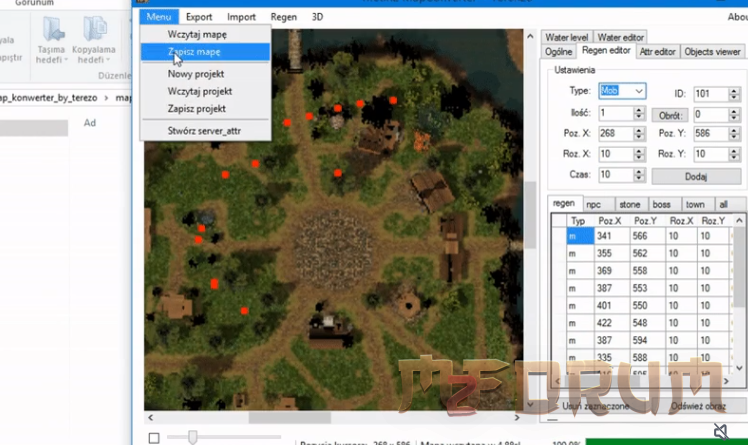Screen dimensions: 748x445
Task: Click the Poz. Y field showing 586
Action: pos(710,134)
